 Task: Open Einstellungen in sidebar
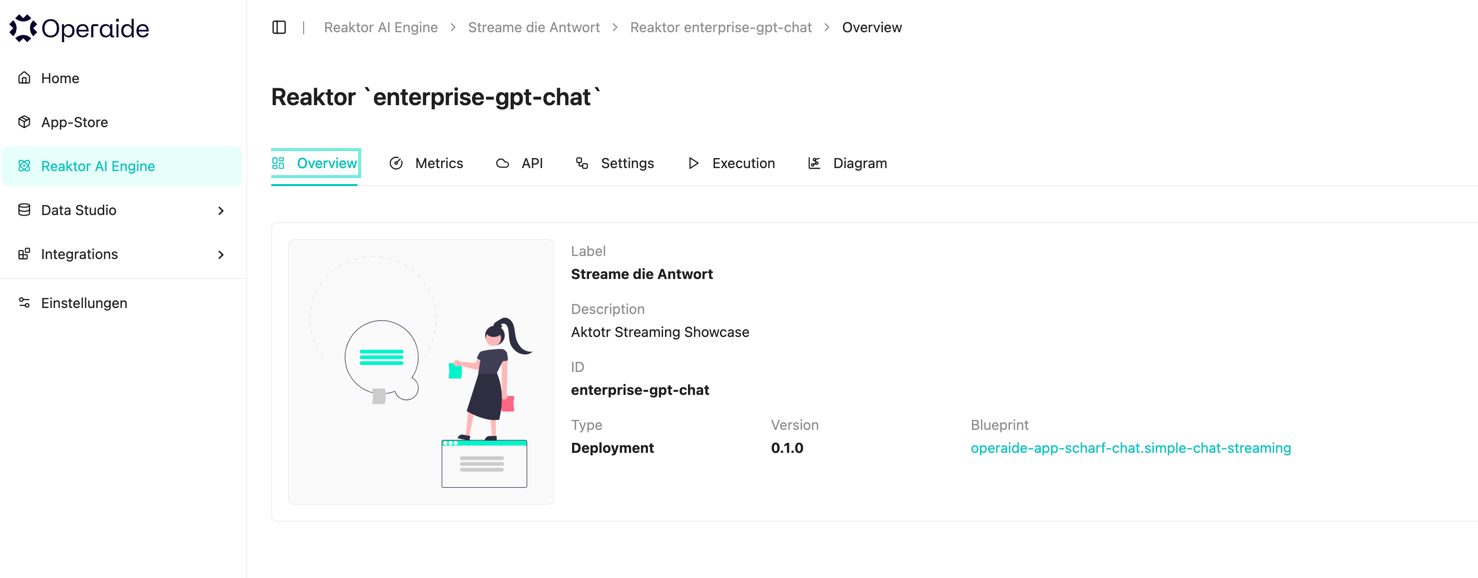(x=122, y=303)
